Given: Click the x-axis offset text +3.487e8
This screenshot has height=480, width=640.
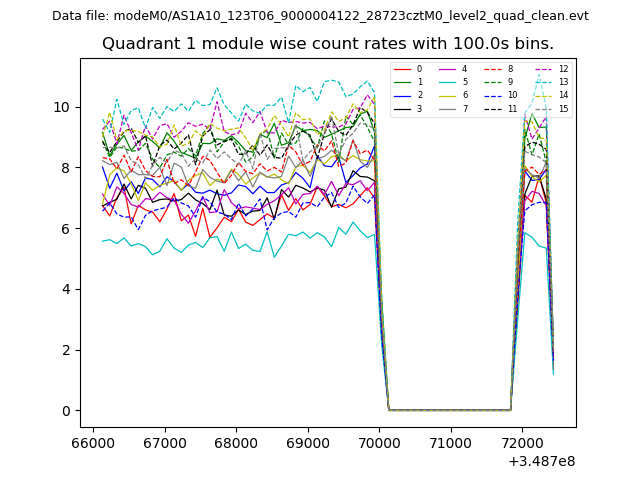Looking at the screenshot, I should point(539,461).
